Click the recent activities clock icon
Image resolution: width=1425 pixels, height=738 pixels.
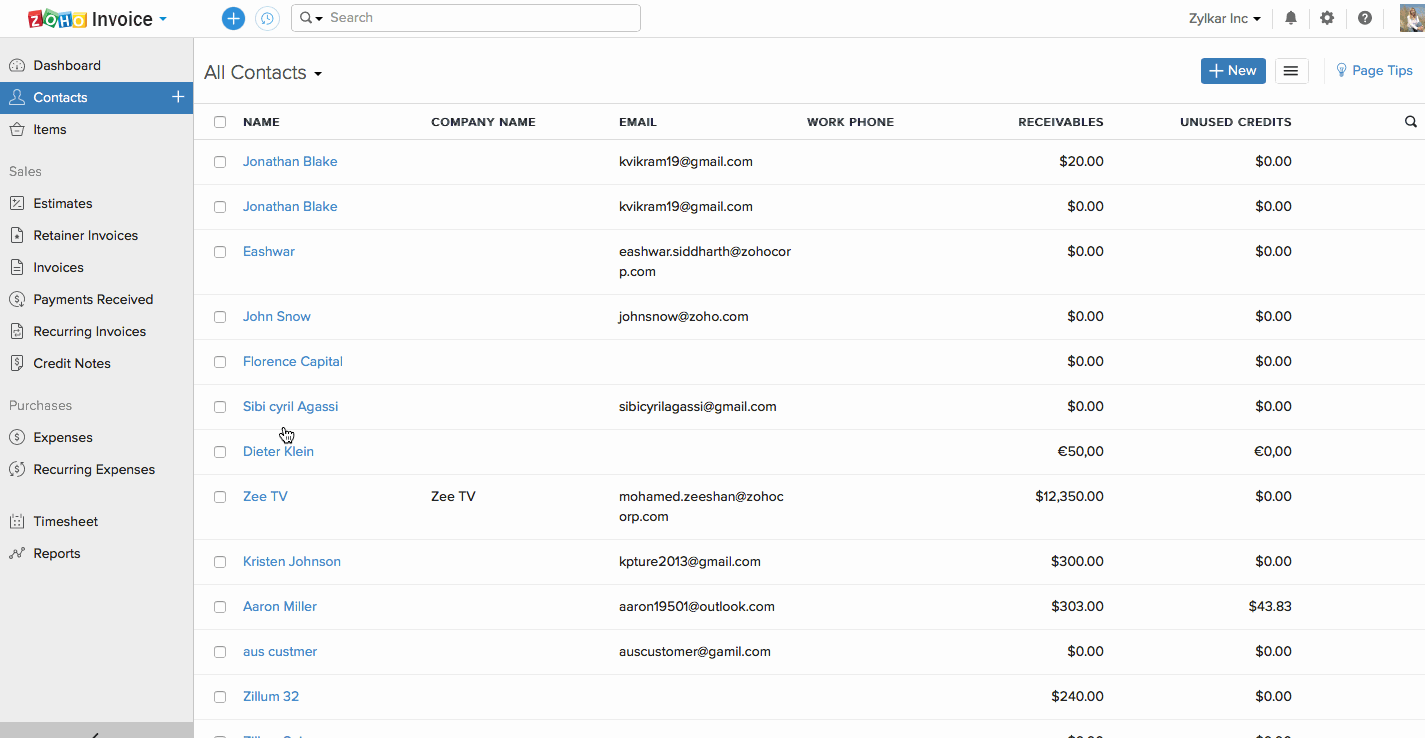pos(267,18)
